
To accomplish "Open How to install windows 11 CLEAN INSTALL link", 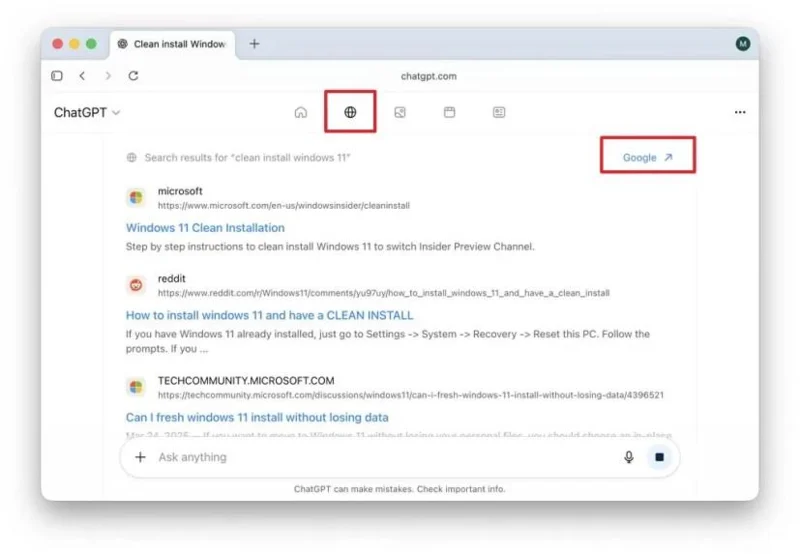I will pos(269,315).
